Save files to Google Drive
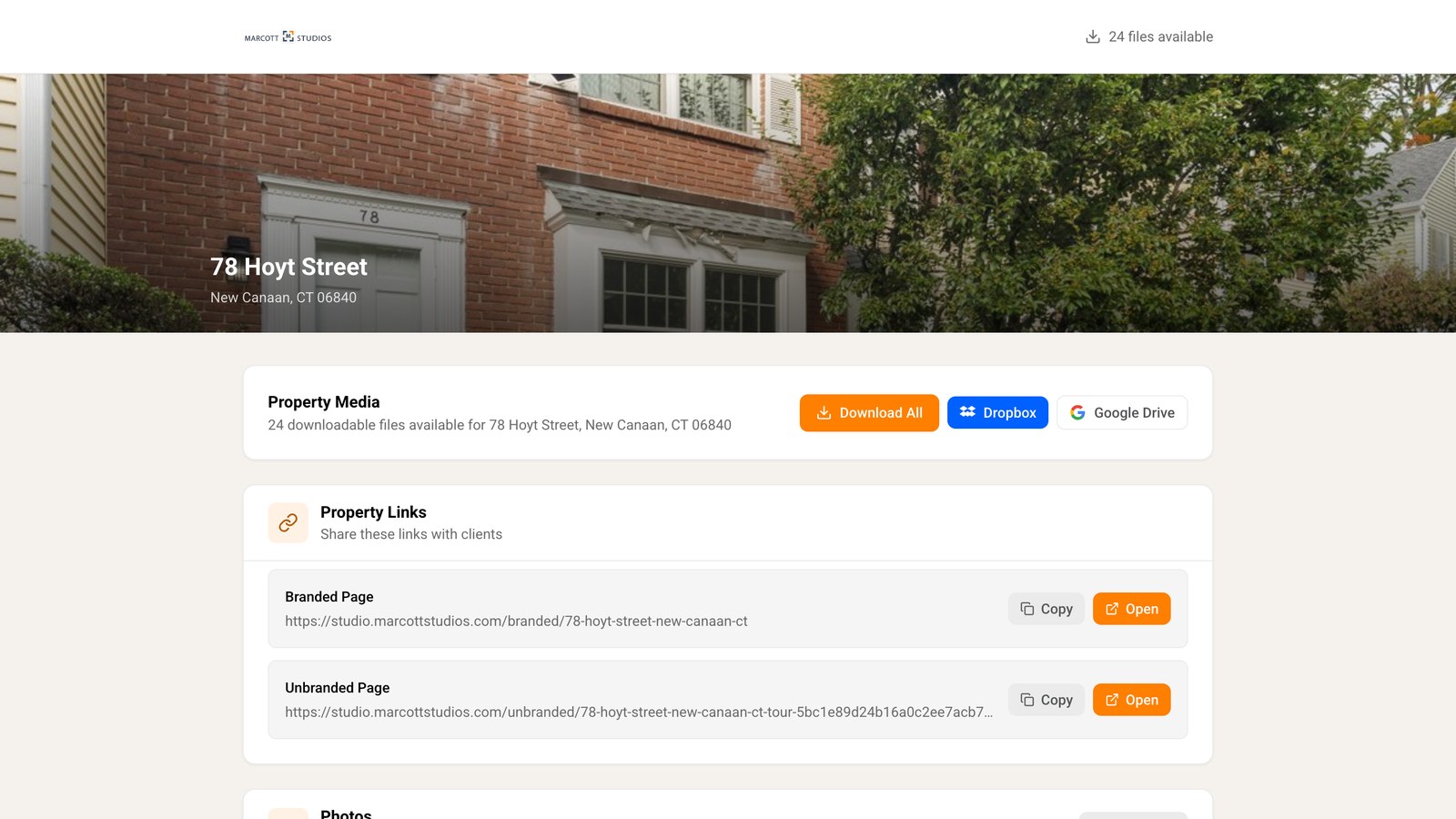Viewport: 1456px width, 819px height. [x=1122, y=413]
